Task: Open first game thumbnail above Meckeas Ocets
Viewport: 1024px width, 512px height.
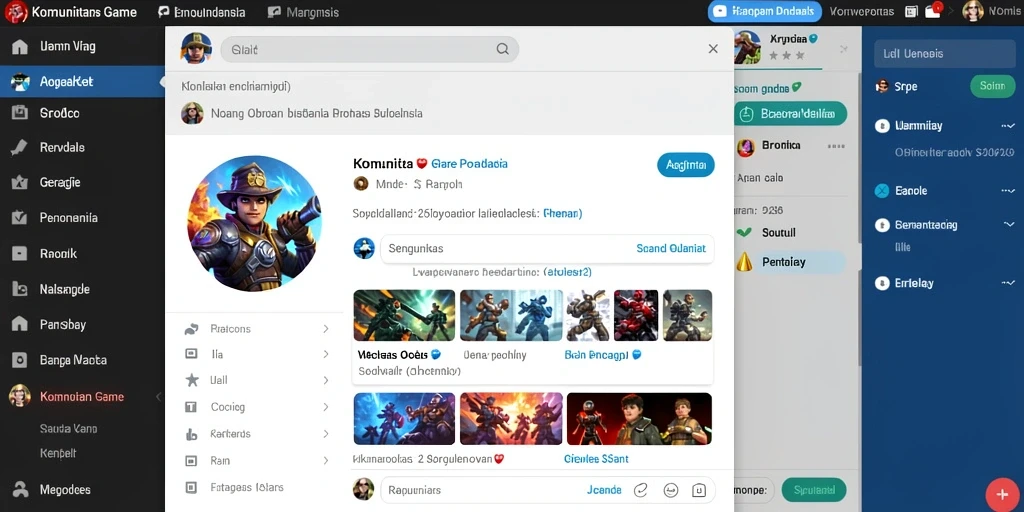Action: (x=404, y=315)
